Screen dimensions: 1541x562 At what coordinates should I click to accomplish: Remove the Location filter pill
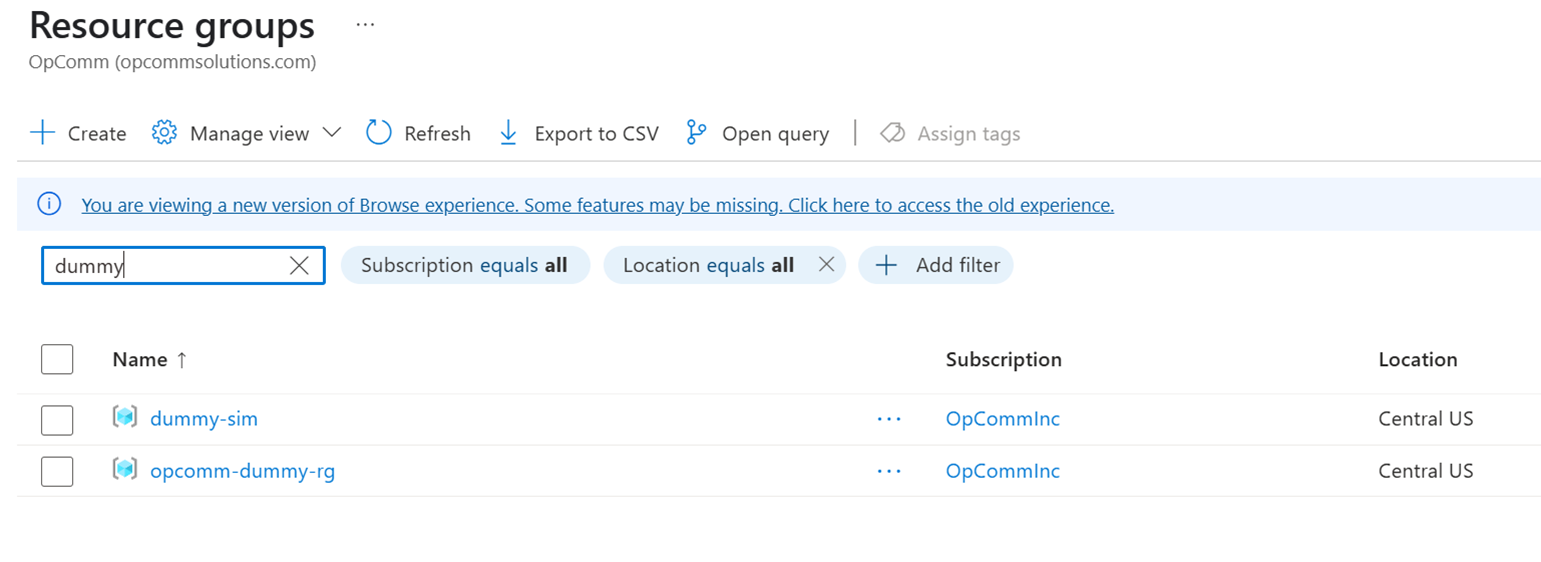point(826,265)
